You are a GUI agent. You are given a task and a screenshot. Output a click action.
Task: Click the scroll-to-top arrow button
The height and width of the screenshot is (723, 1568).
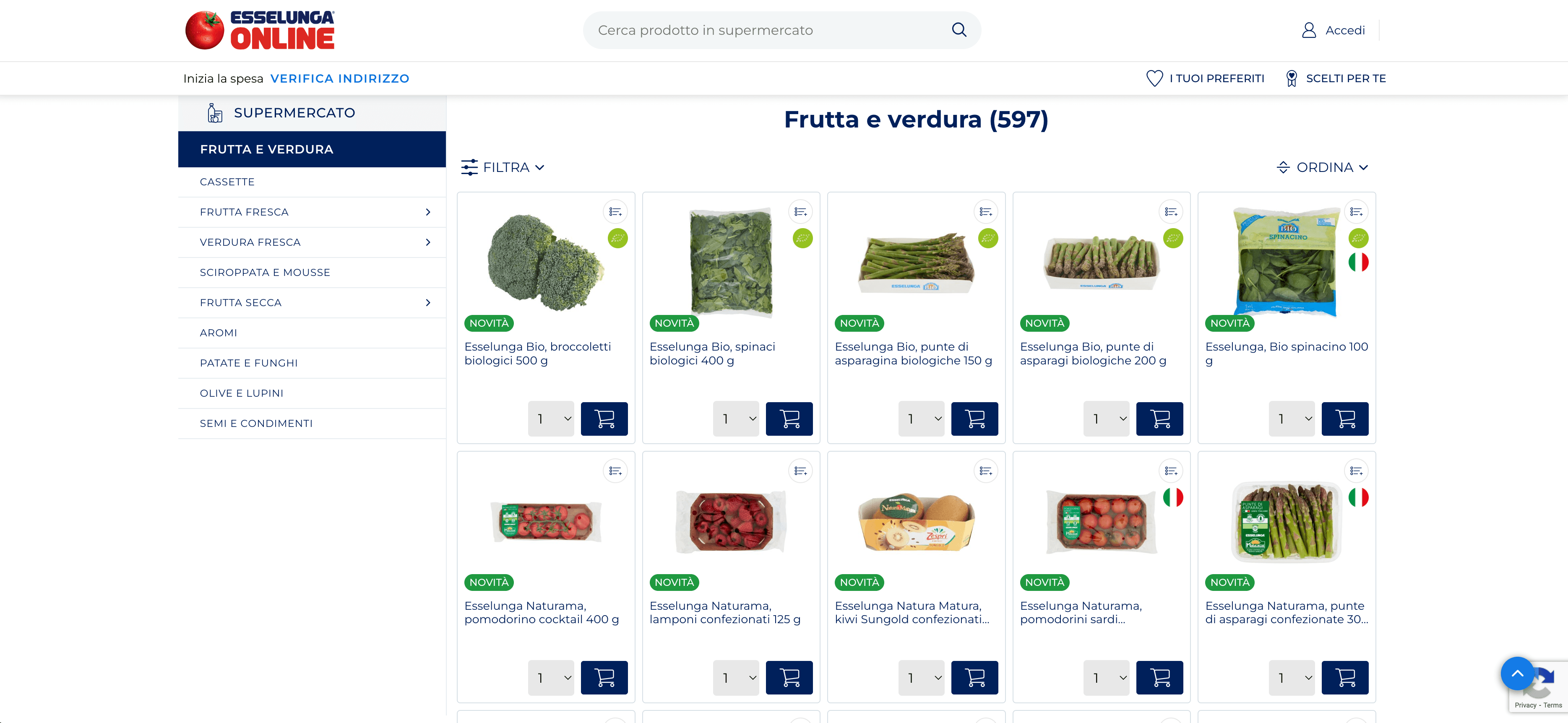(1517, 673)
